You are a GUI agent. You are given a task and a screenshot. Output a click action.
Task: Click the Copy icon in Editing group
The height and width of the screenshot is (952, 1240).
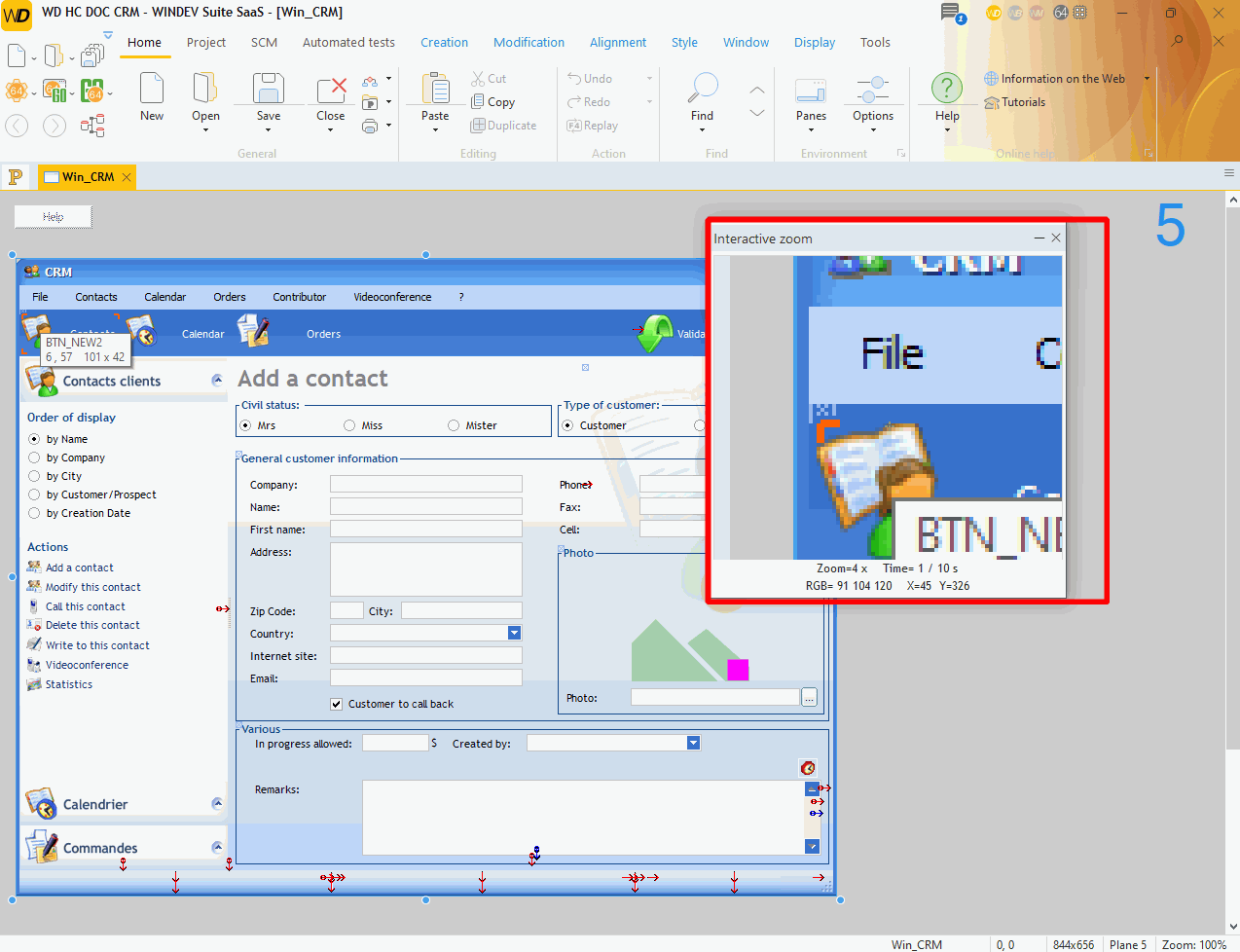(x=478, y=101)
